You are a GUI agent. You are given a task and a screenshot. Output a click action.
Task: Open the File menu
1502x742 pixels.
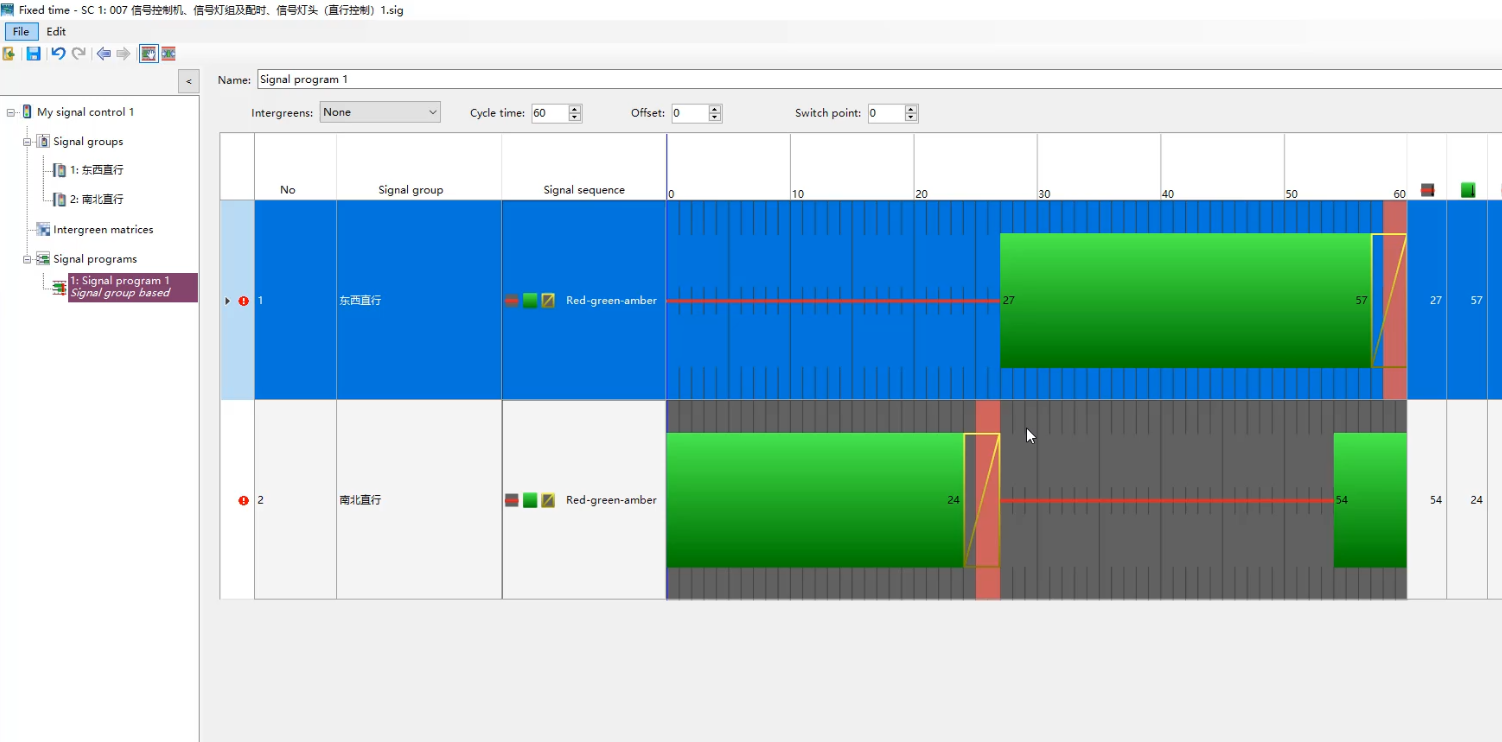pyautogui.click(x=21, y=32)
